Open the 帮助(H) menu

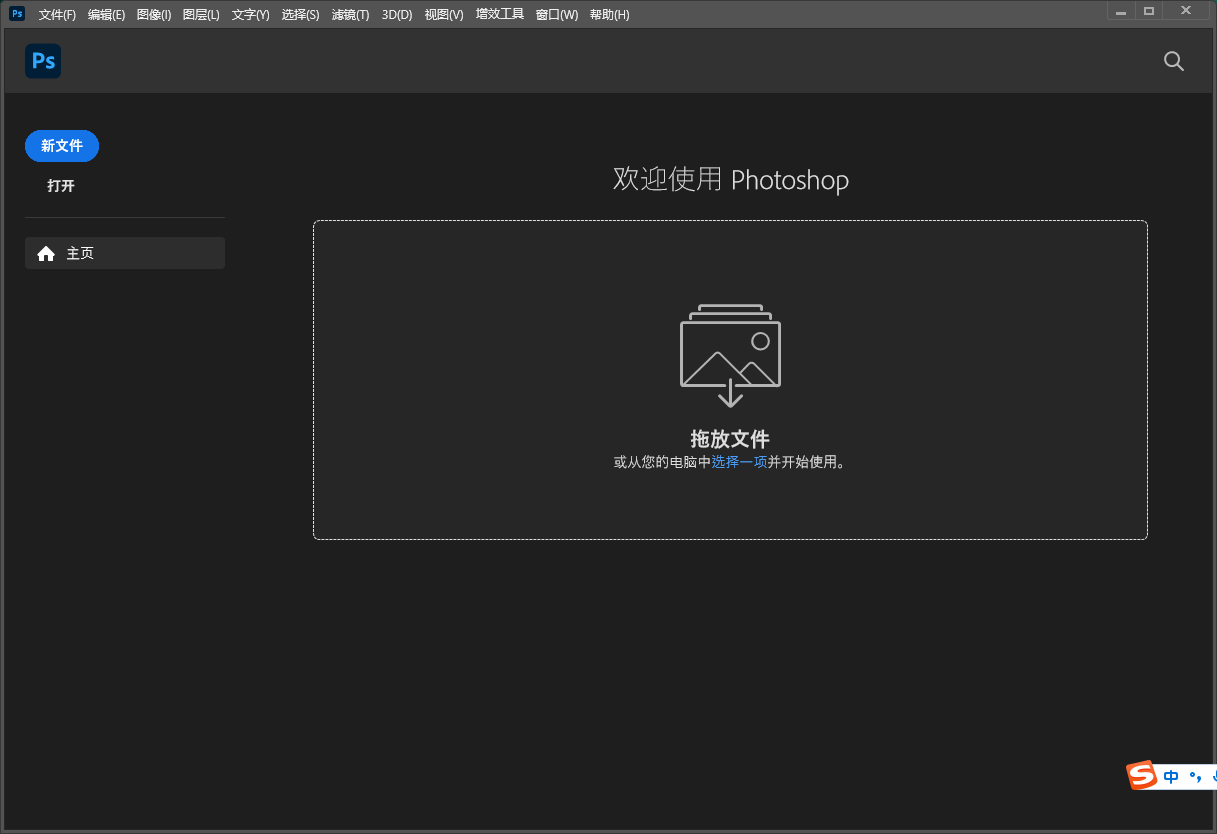point(609,14)
